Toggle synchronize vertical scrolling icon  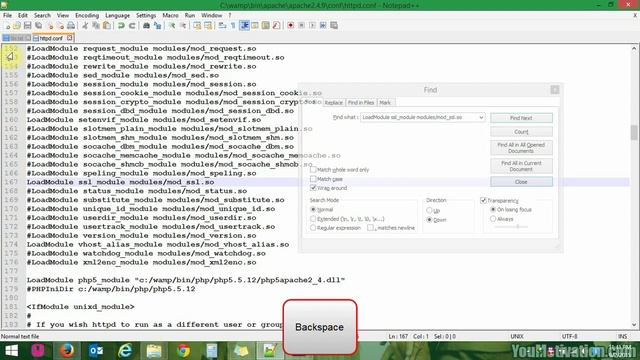tap(197, 26)
